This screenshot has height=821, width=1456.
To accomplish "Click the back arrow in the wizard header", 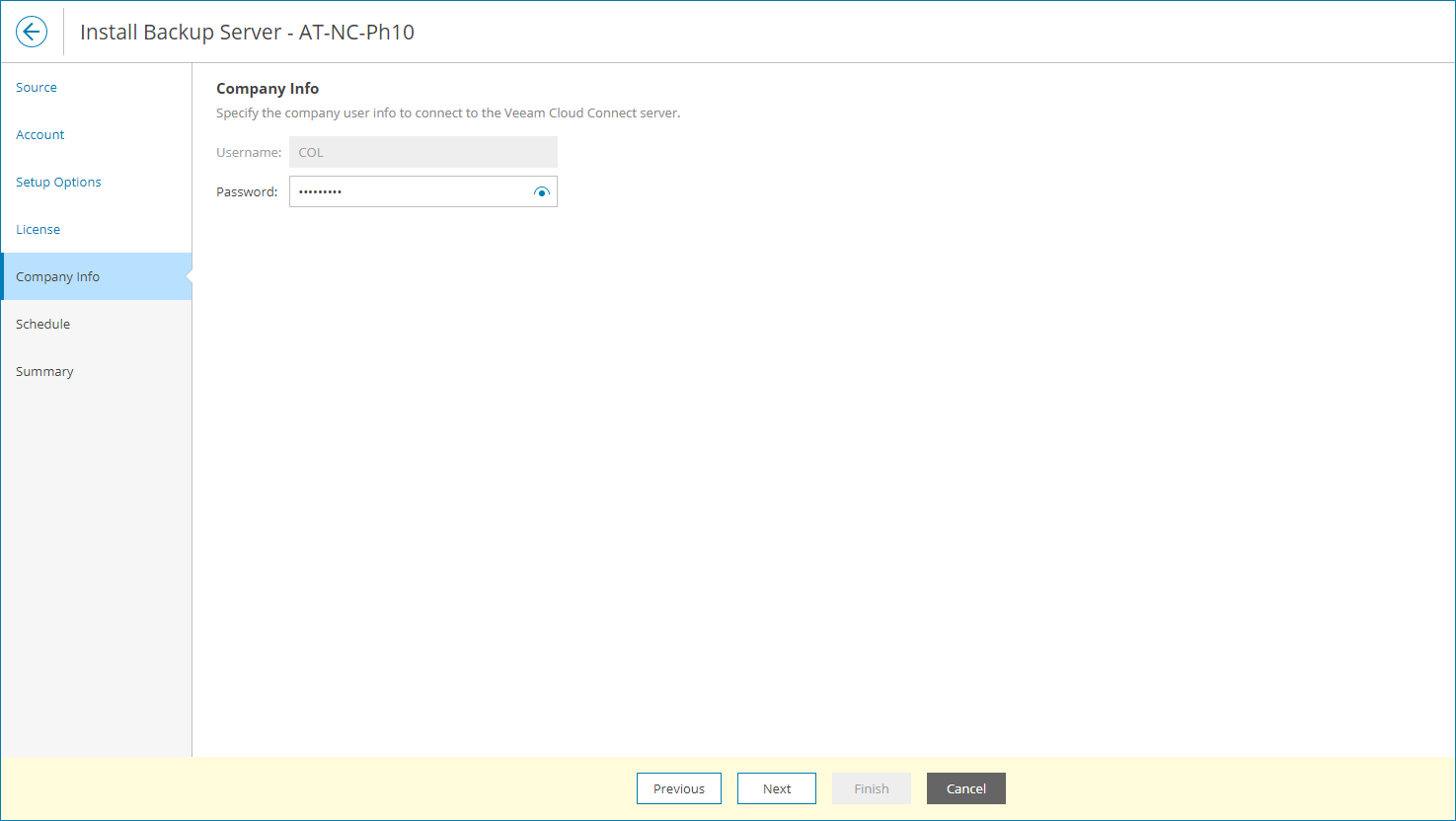I will [x=31, y=31].
